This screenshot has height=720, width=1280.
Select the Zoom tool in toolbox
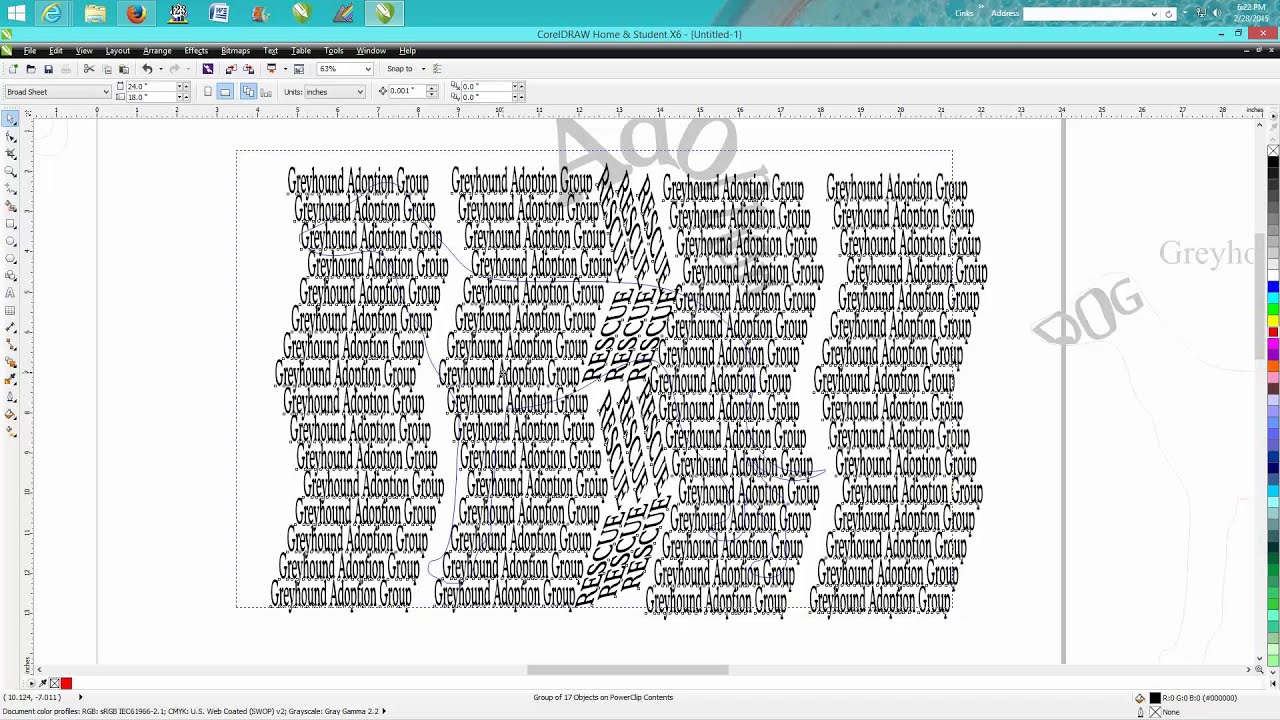pyautogui.click(x=11, y=171)
